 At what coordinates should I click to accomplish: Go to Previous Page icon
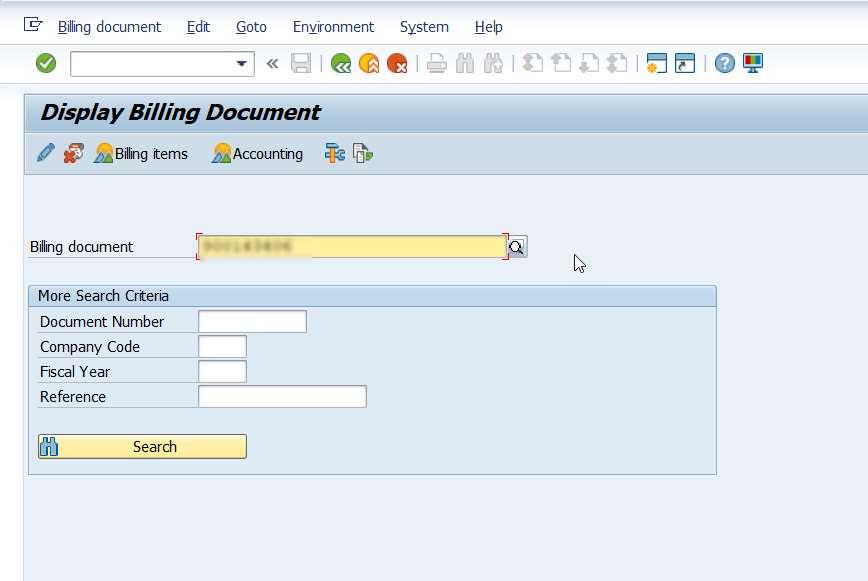click(x=561, y=64)
